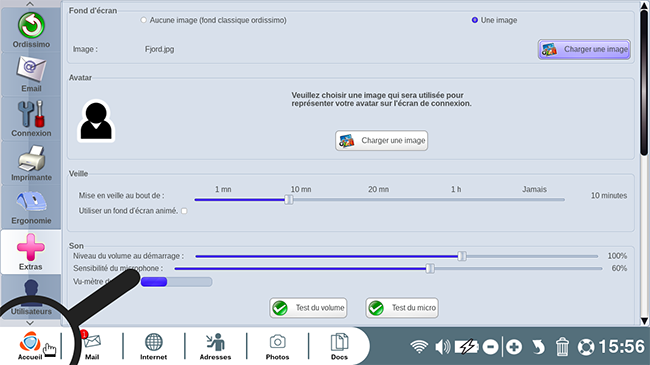
Task: Click the battery charging icon
Action: click(467, 346)
